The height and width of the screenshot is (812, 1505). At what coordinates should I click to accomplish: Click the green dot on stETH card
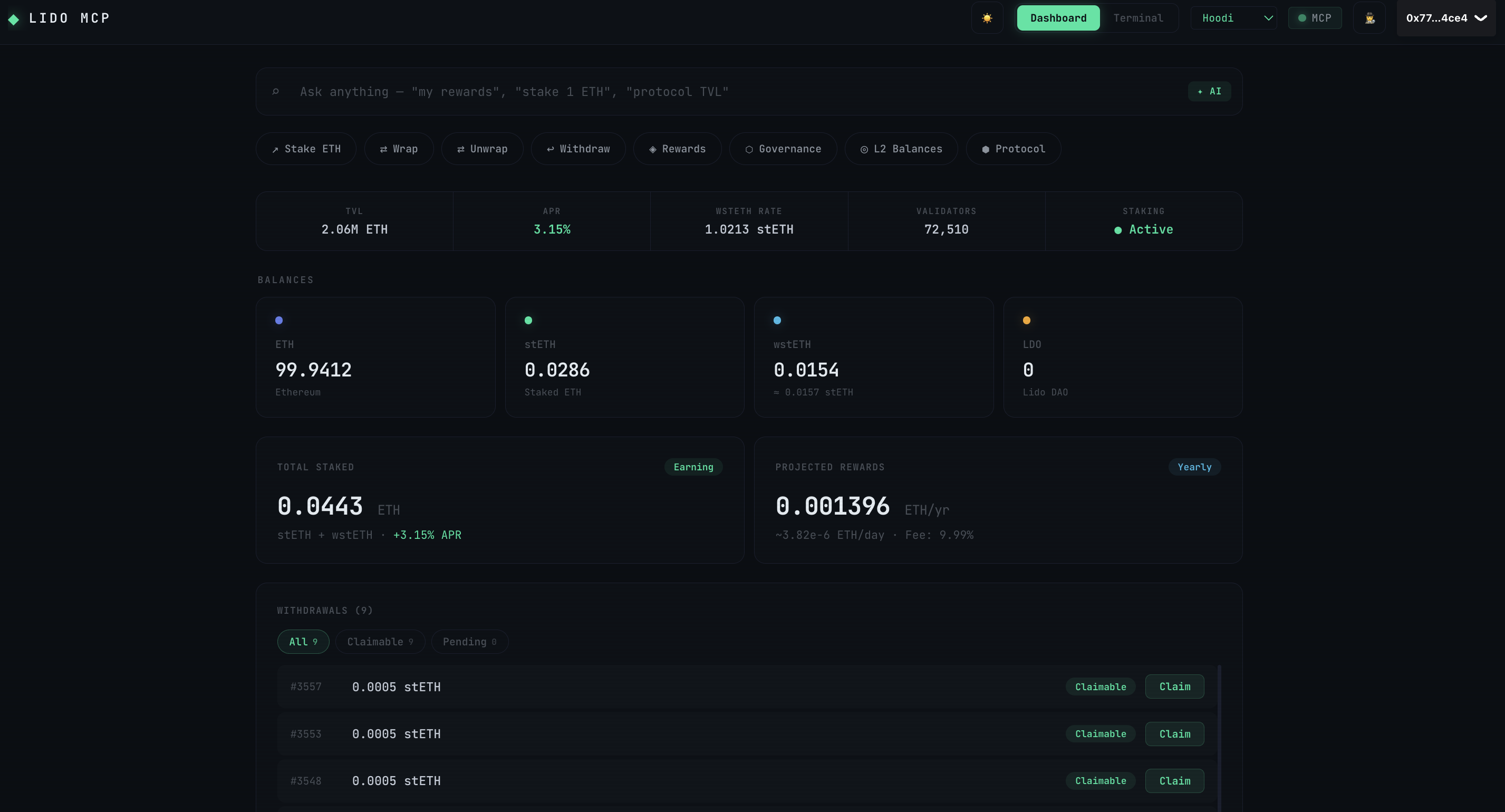(528, 320)
